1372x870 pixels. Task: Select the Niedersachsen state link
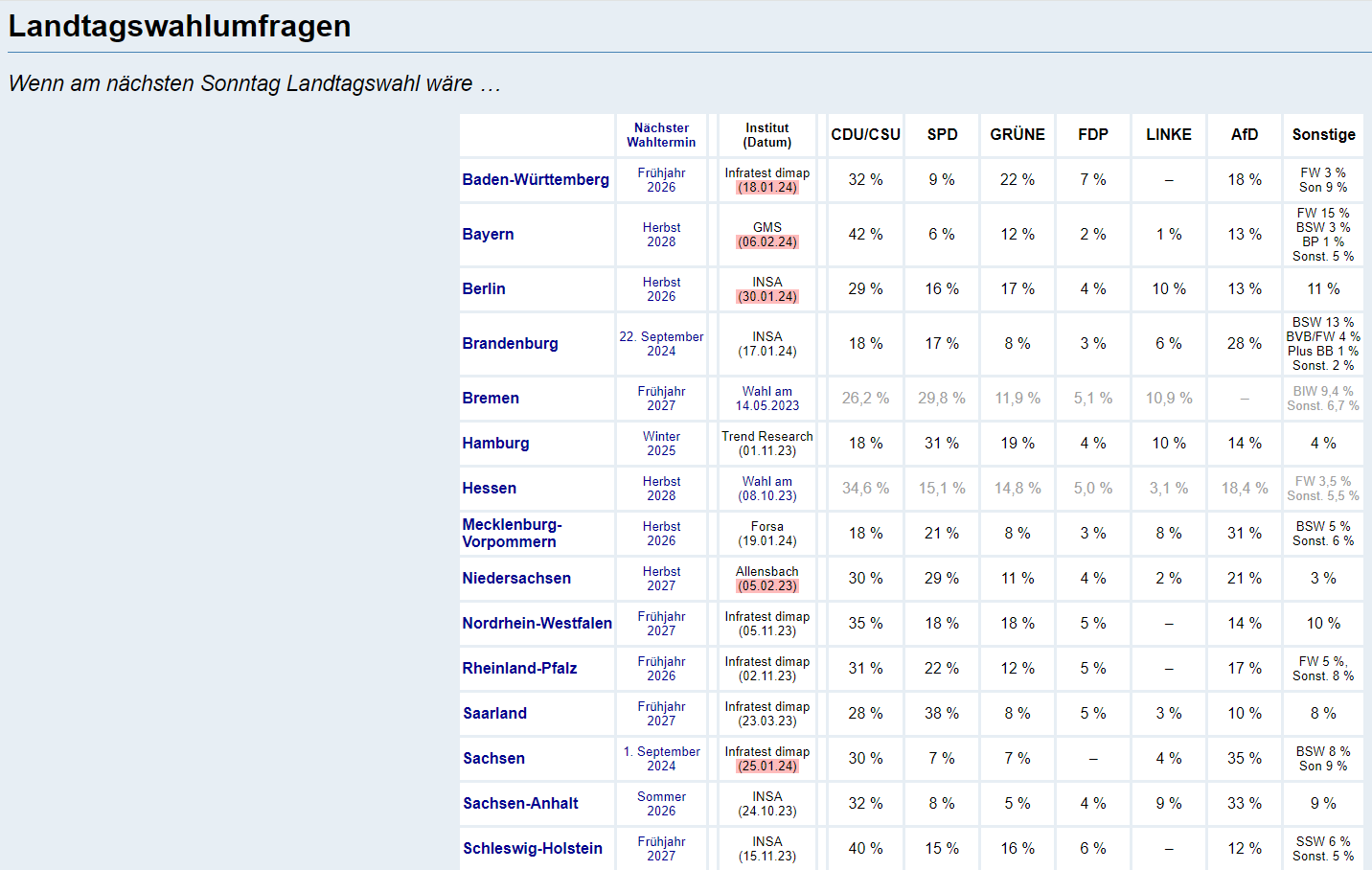516,579
